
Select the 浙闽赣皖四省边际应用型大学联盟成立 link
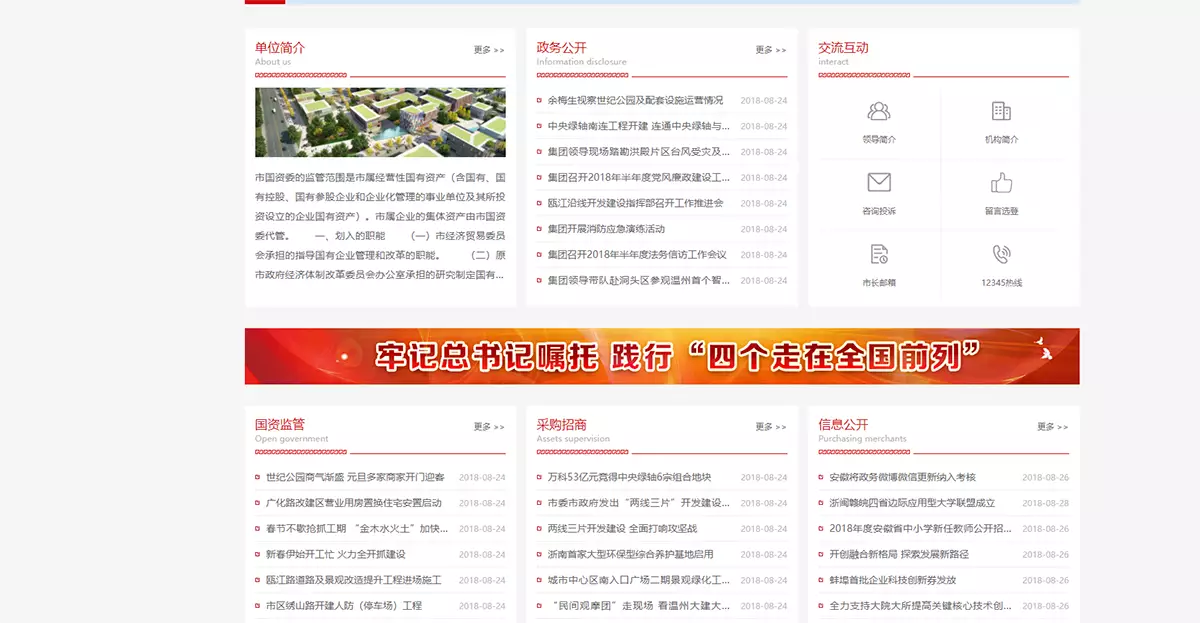coord(912,503)
